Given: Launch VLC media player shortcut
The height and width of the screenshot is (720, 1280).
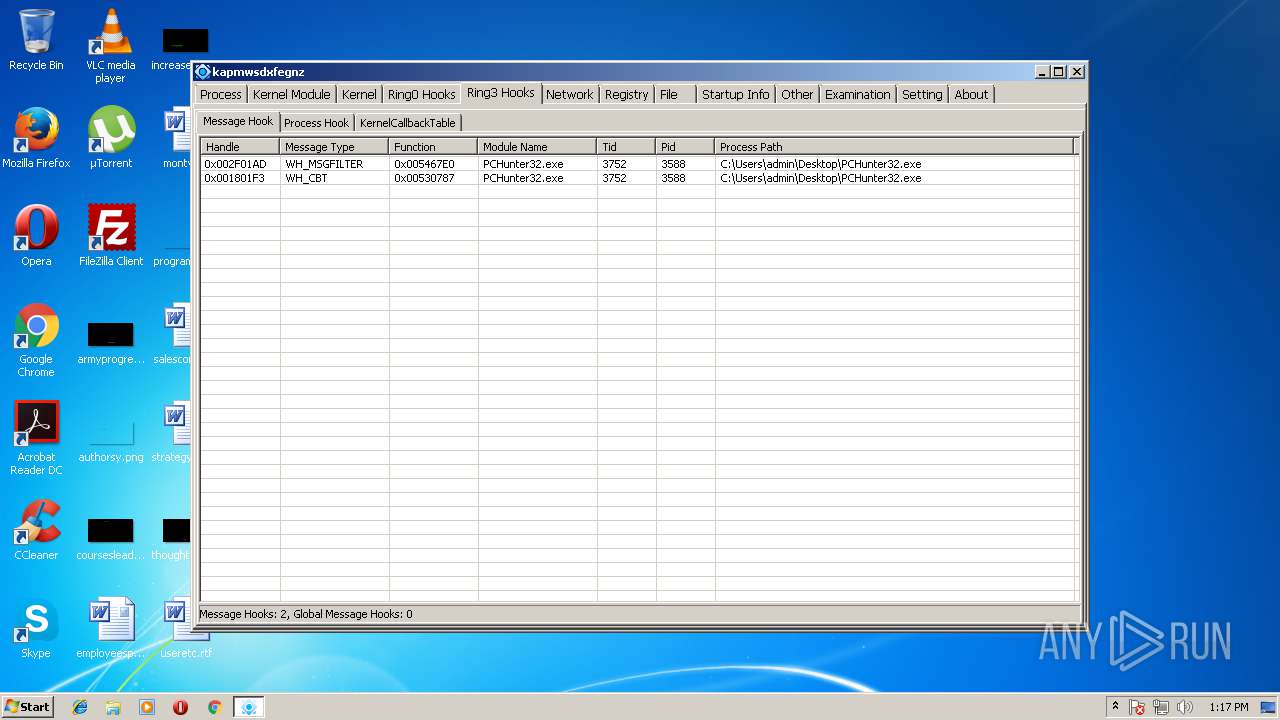Looking at the screenshot, I should (110, 46).
